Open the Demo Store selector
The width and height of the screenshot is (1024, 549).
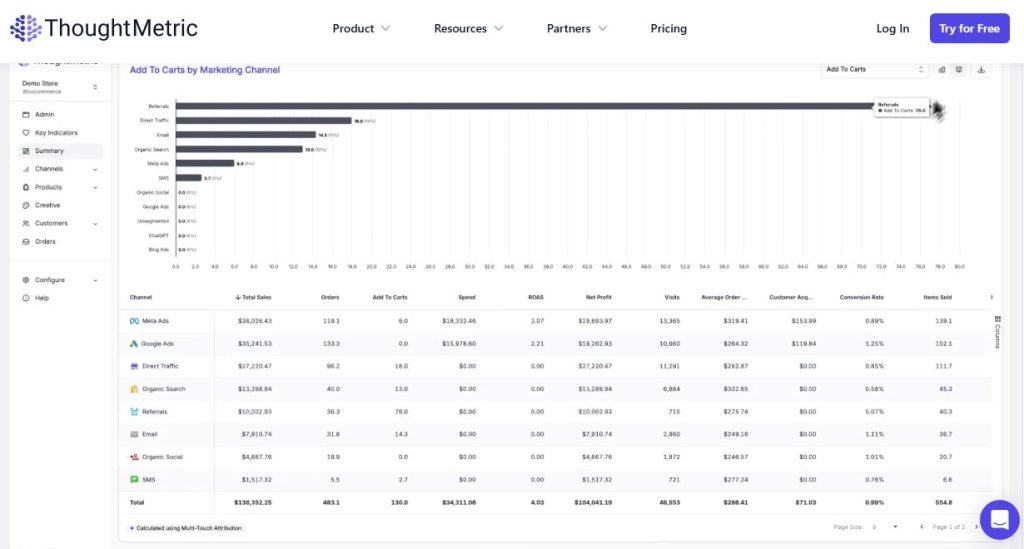pos(59,87)
